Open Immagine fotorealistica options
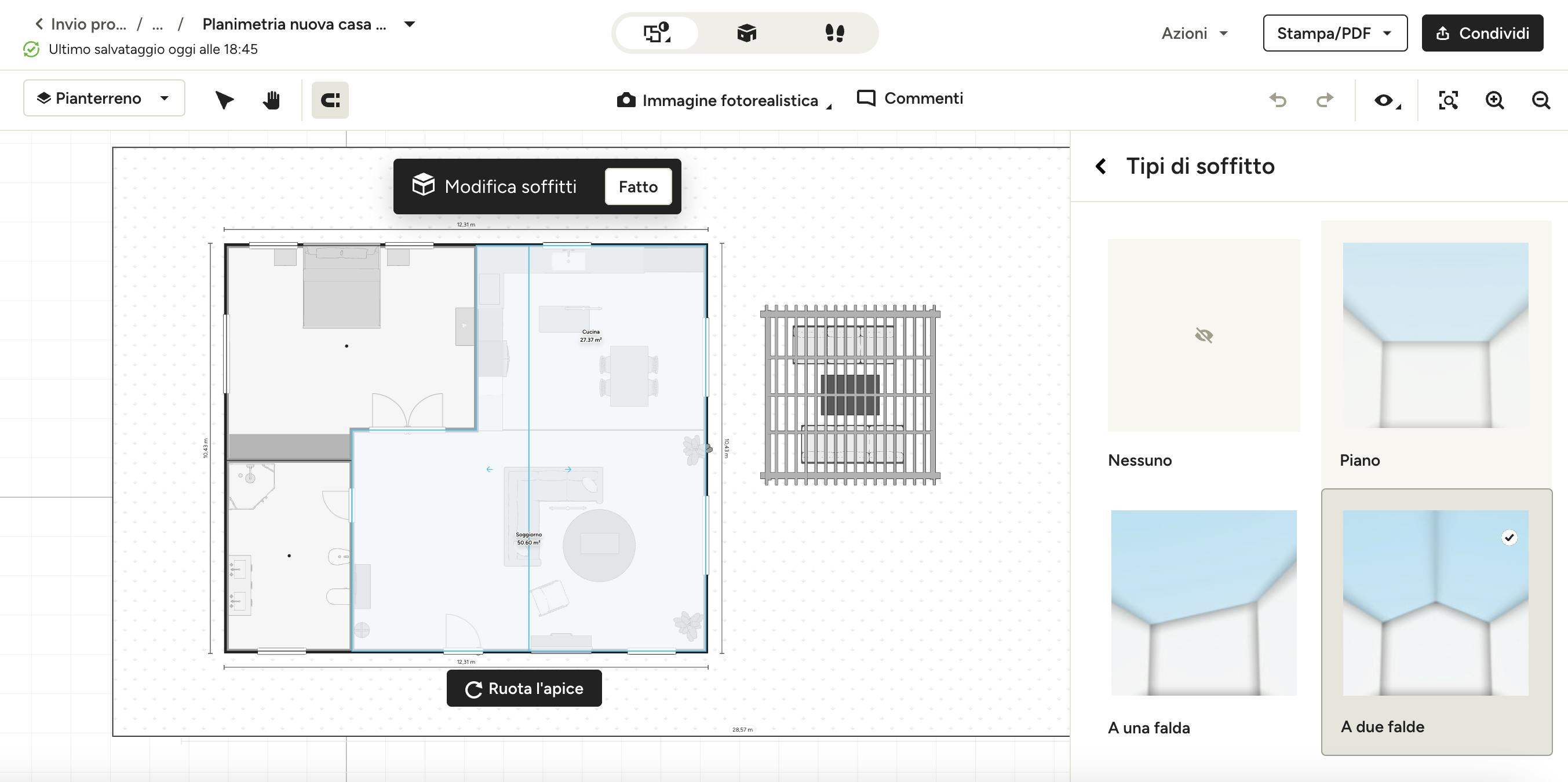Image resolution: width=1568 pixels, height=782 pixels. (x=724, y=100)
